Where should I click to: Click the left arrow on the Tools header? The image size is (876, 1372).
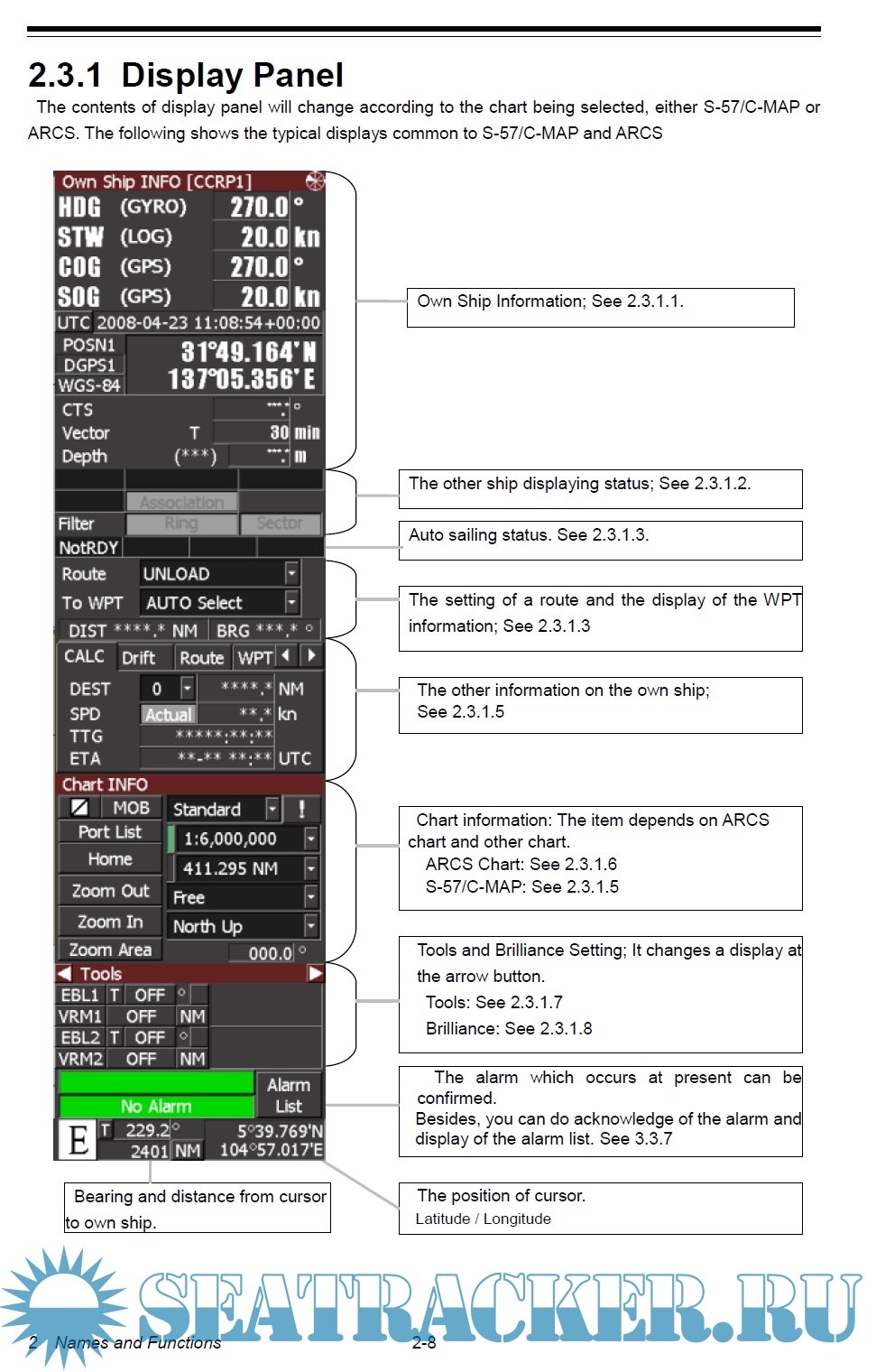pyautogui.click(x=64, y=973)
